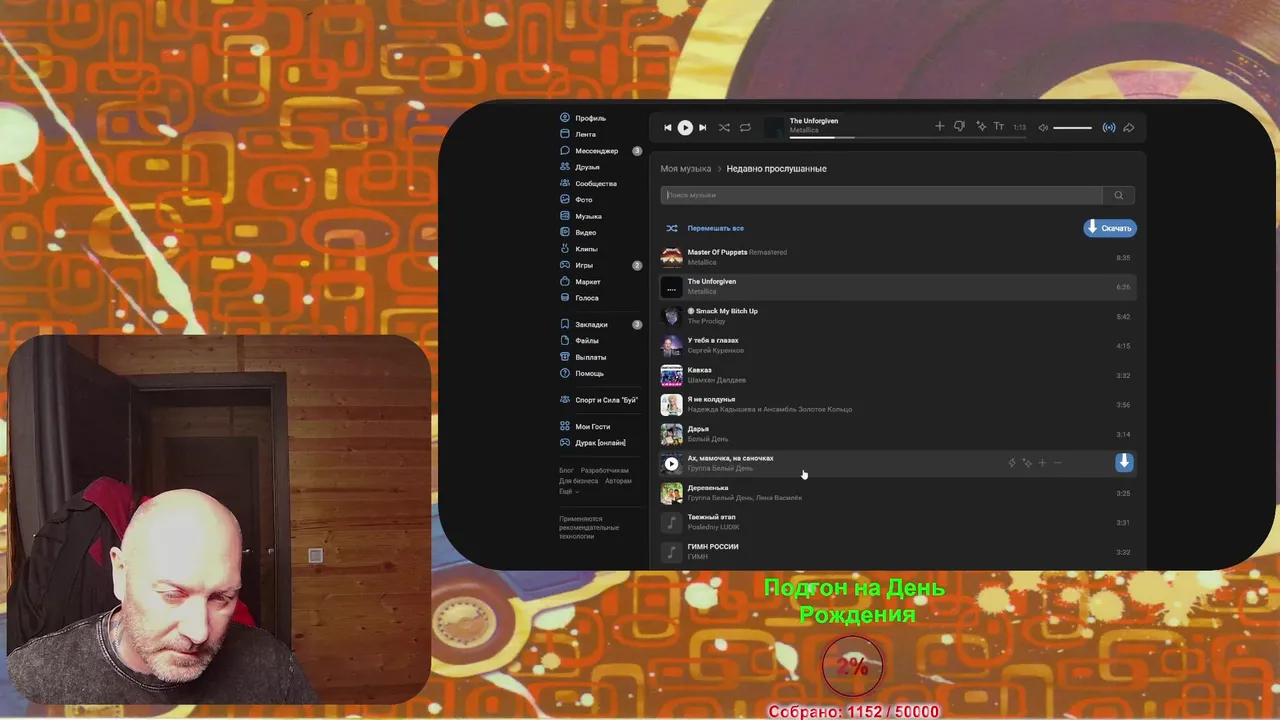Click the Маркет bag icon
1280x720 pixels.
pos(565,281)
